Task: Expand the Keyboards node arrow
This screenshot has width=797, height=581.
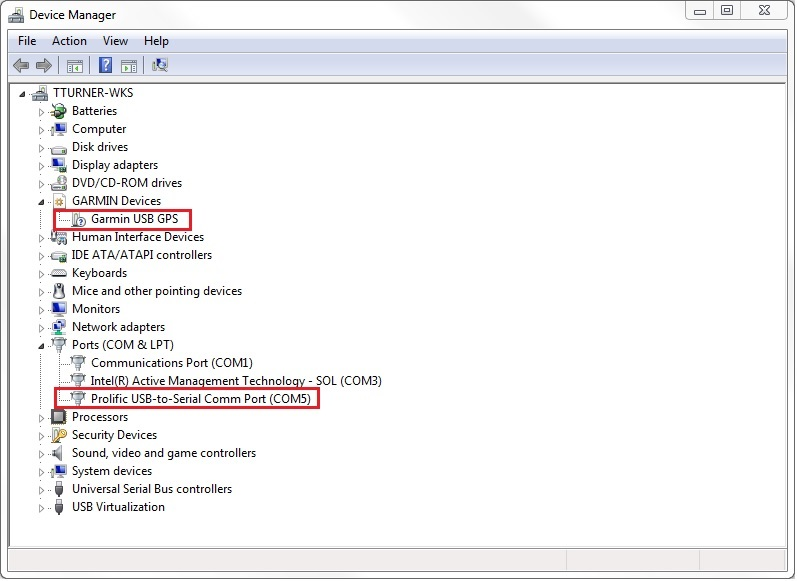Action: click(41, 274)
